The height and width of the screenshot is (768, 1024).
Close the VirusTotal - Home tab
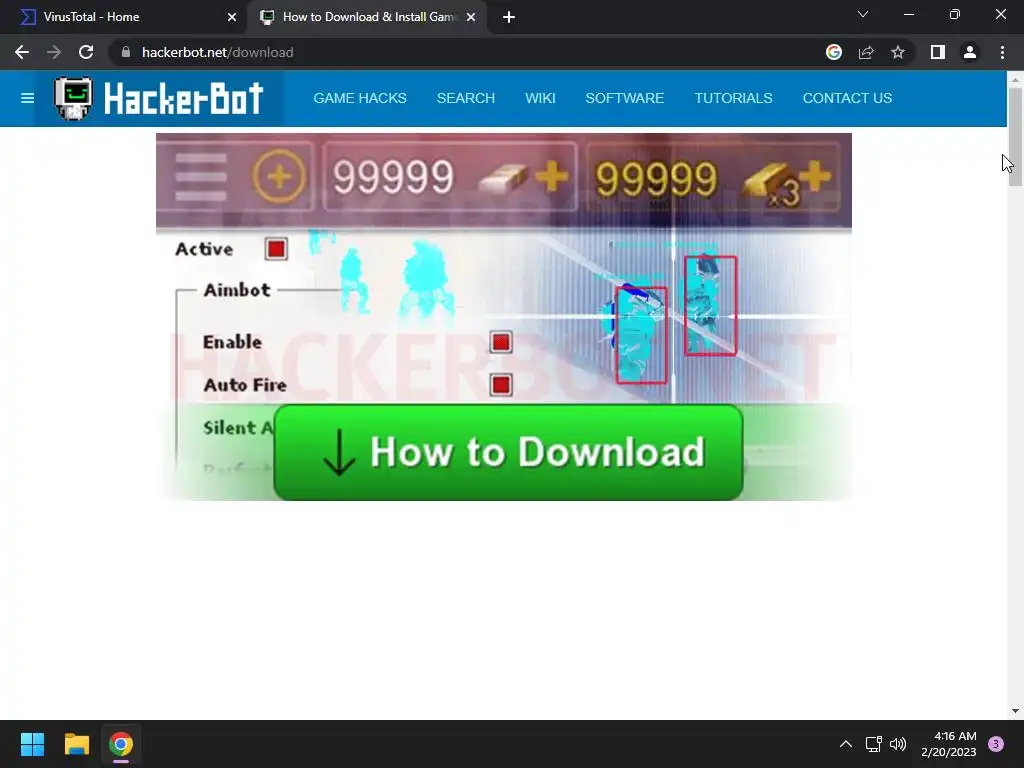pos(232,17)
